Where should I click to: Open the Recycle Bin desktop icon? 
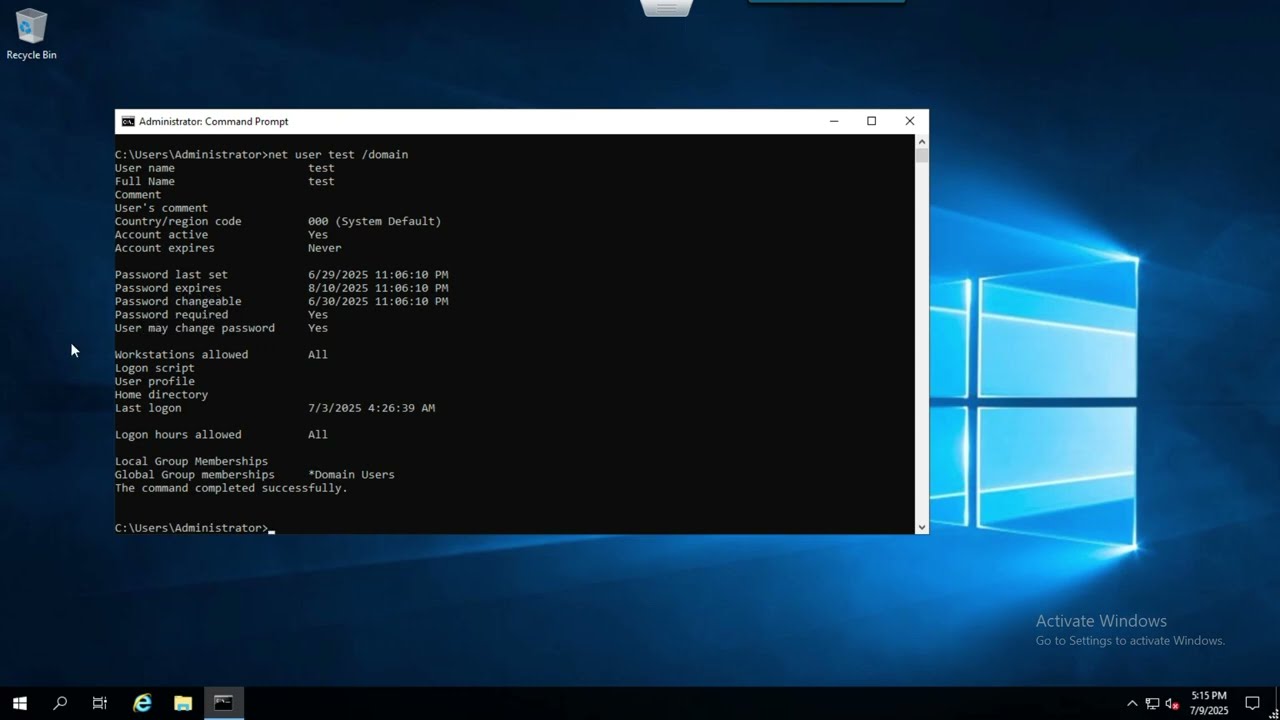click(x=31, y=35)
